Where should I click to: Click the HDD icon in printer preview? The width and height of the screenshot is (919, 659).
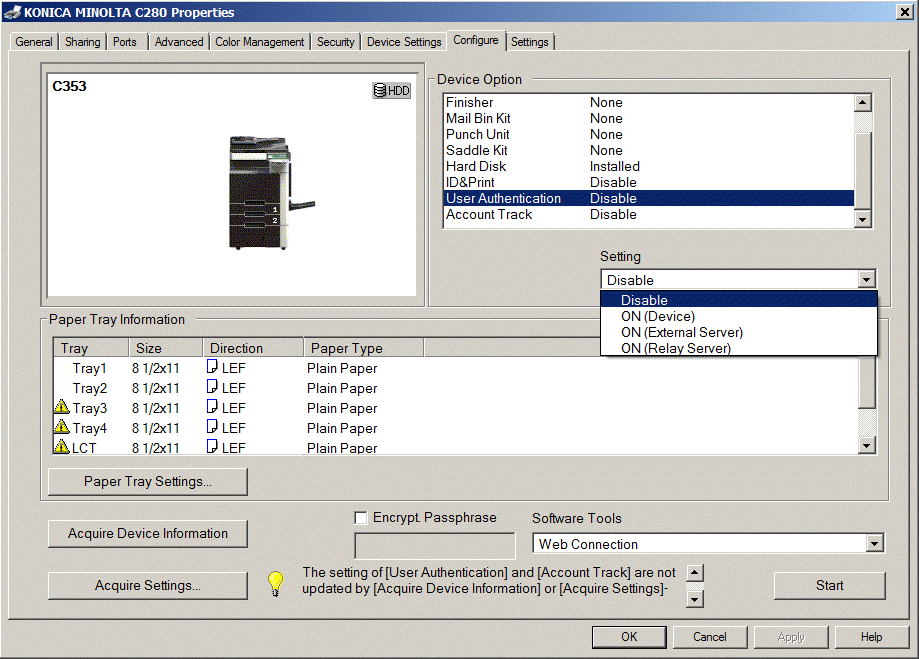(x=391, y=91)
